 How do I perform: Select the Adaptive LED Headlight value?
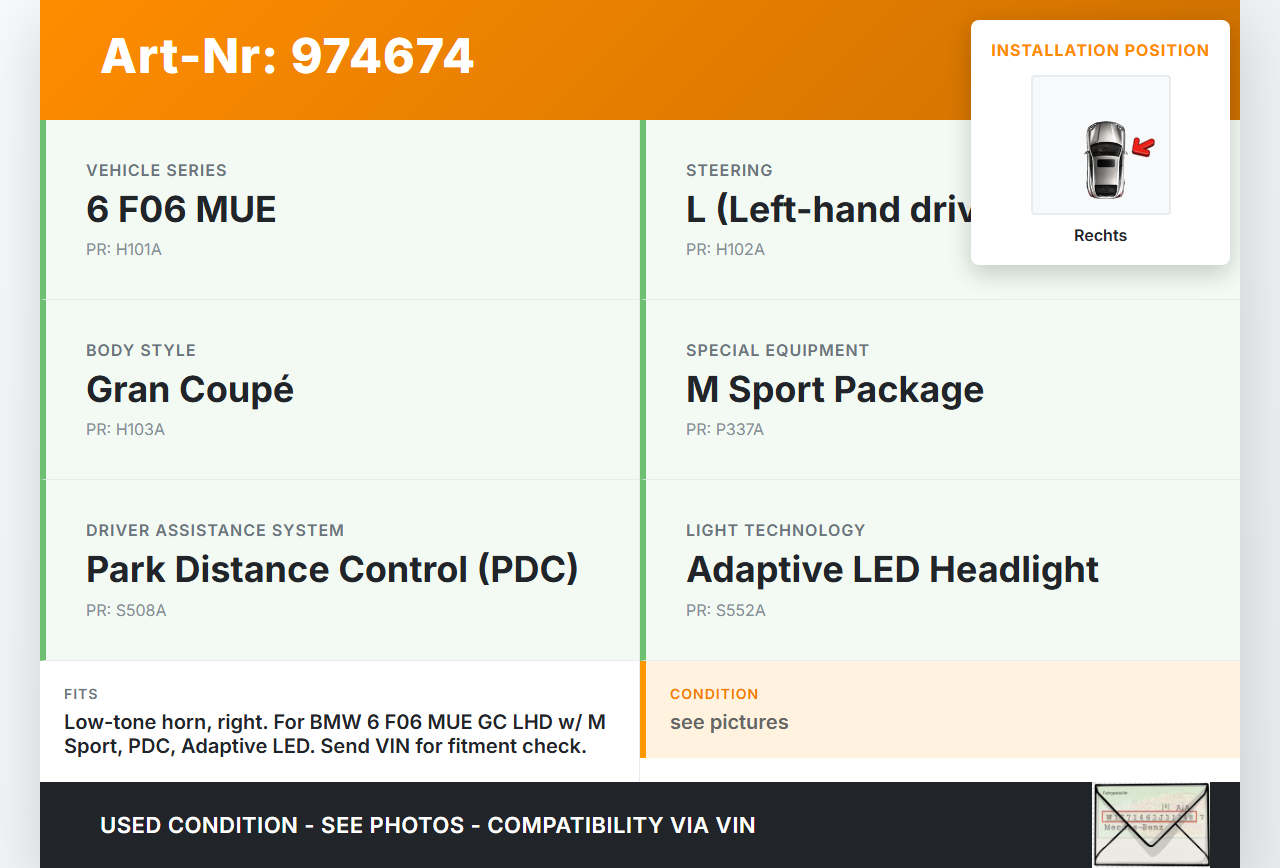pos(892,569)
